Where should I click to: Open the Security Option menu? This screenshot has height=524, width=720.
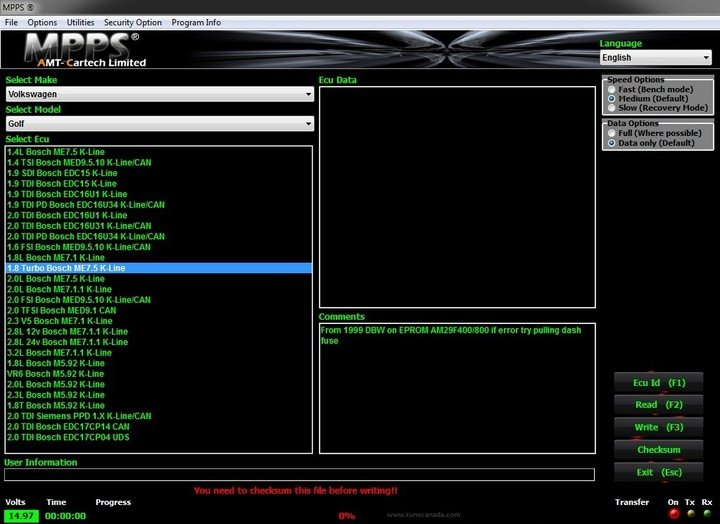click(132, 22)
